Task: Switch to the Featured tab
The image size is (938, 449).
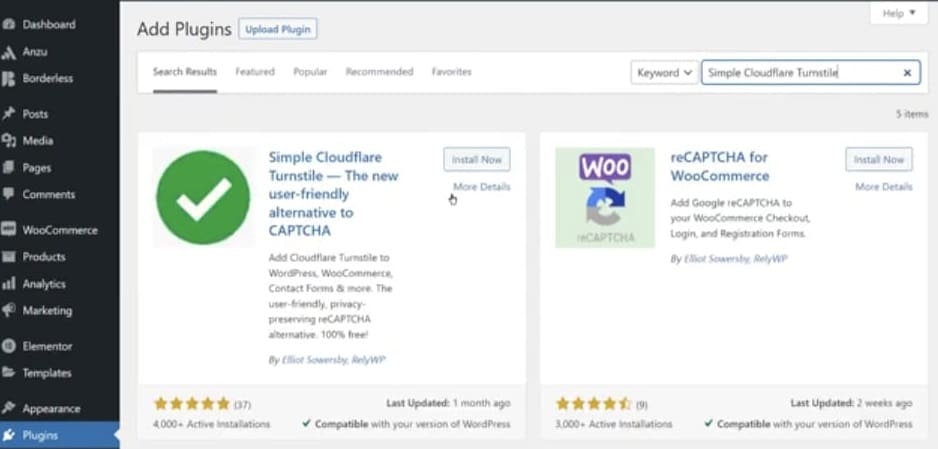Action: pyautogui.click(x=255, y=72)
